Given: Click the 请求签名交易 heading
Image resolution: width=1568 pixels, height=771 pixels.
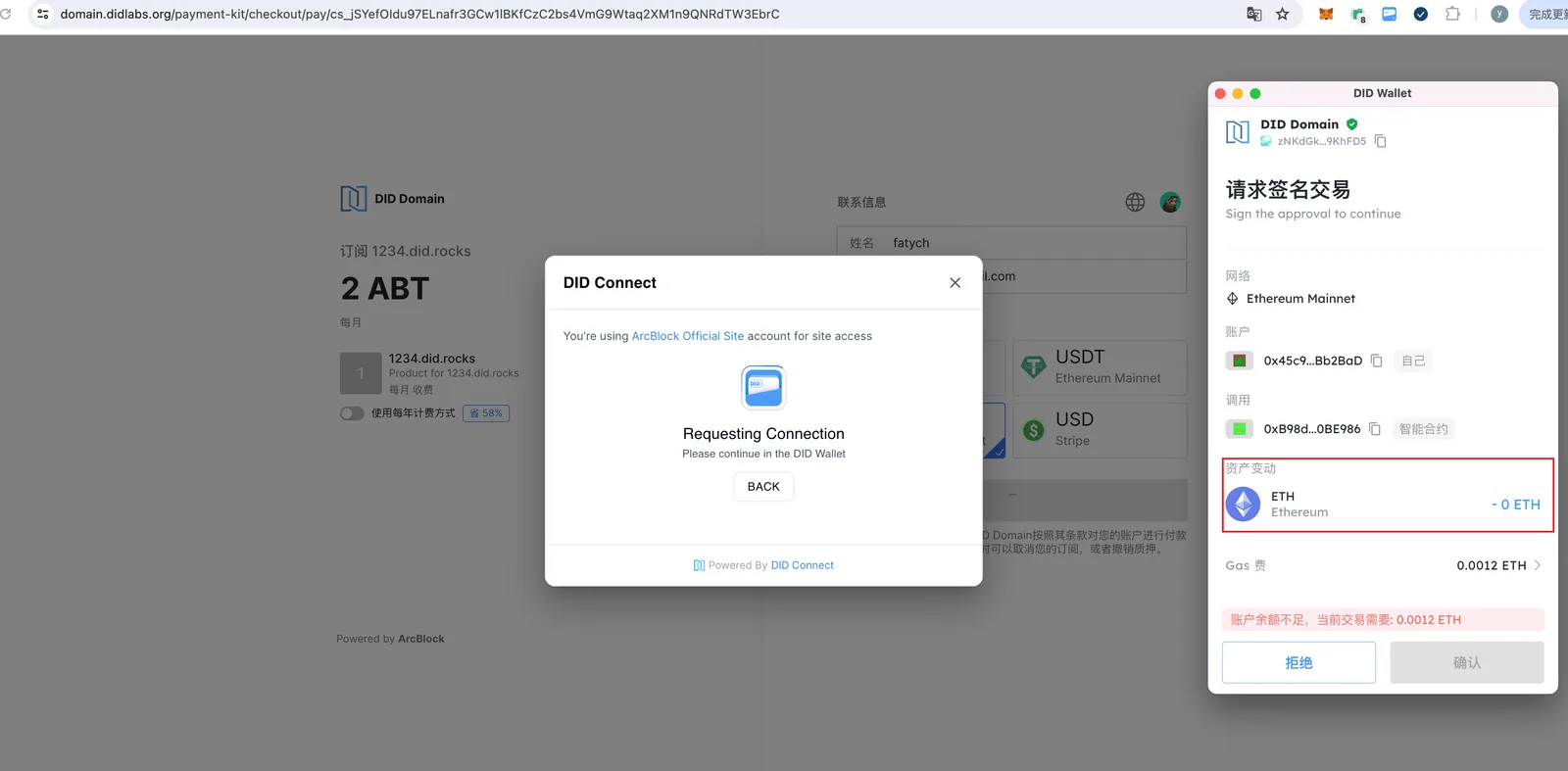Looking at the screenshot, I should pos(1288,189).
